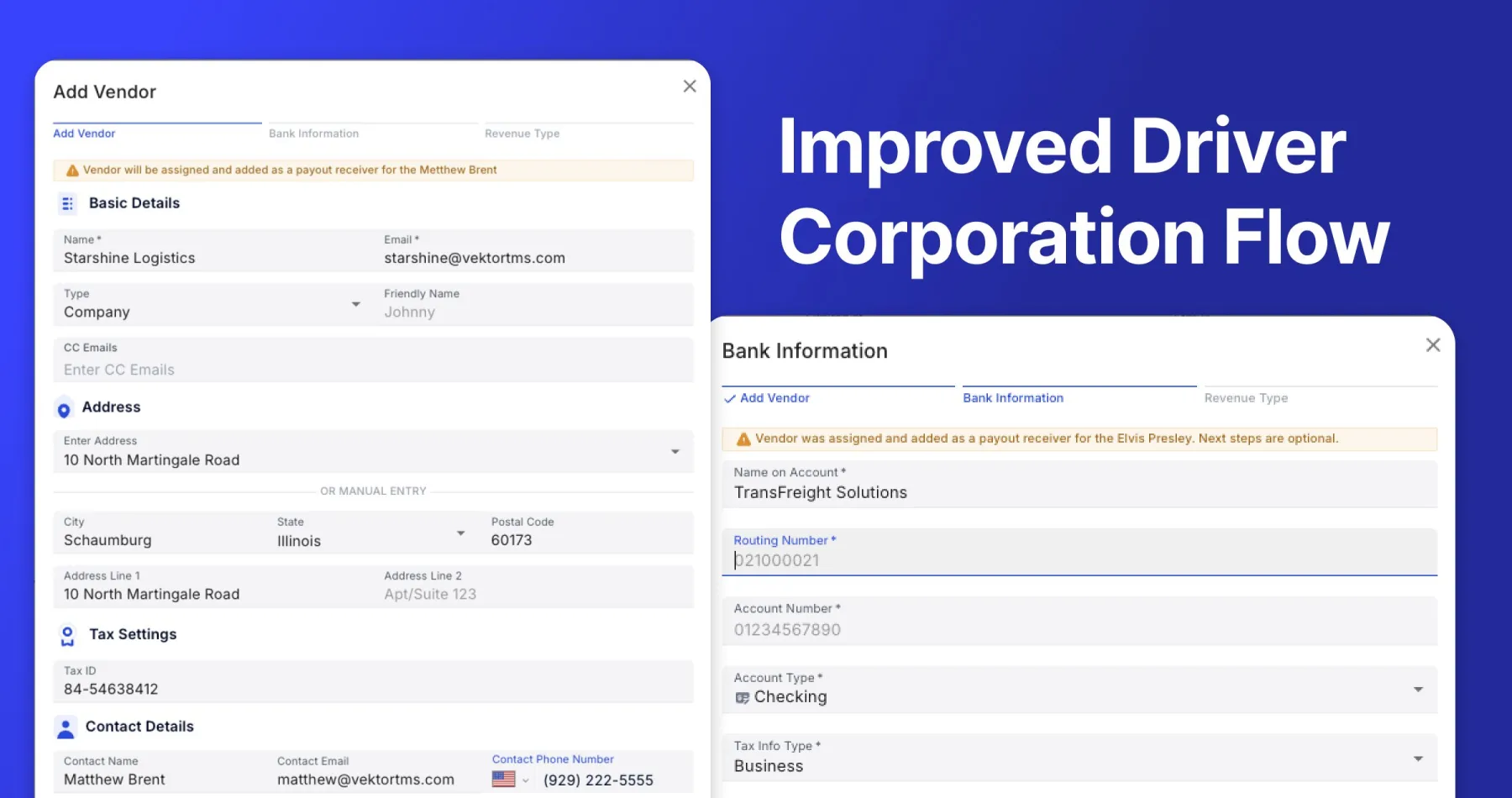This screenshot has height=798, width=1512.
Task: Select Bank Information tab in Bank Information dialog
Action: [1013, 398]
